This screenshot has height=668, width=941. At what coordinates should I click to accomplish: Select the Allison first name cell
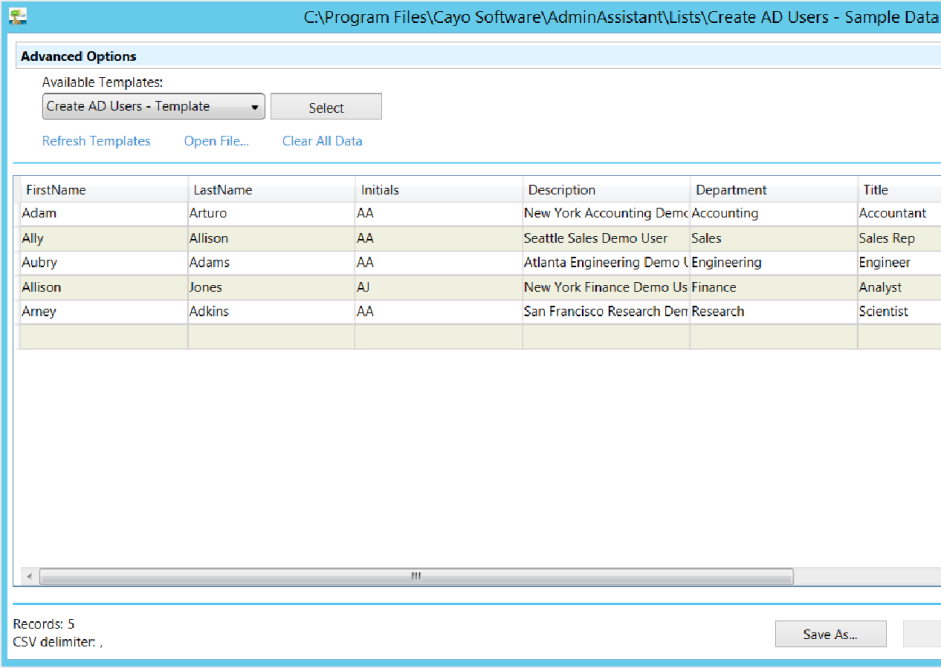[x=104, y=287]
